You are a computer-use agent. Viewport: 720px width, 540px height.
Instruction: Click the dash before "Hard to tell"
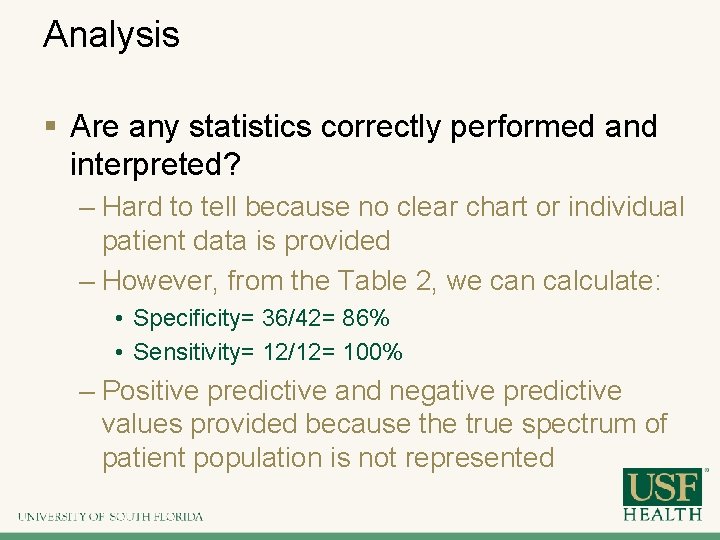pyautogui.click(x=86, y=208)
